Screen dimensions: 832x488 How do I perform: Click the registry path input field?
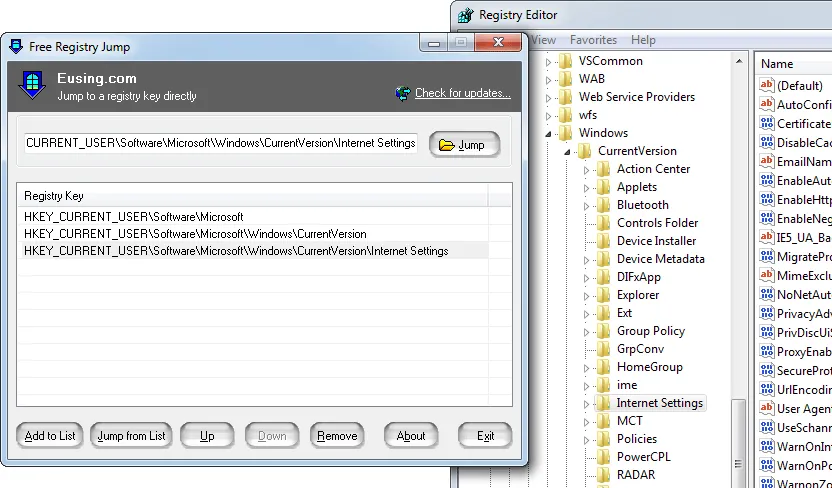pyautogui.click(x=220, y=143)
